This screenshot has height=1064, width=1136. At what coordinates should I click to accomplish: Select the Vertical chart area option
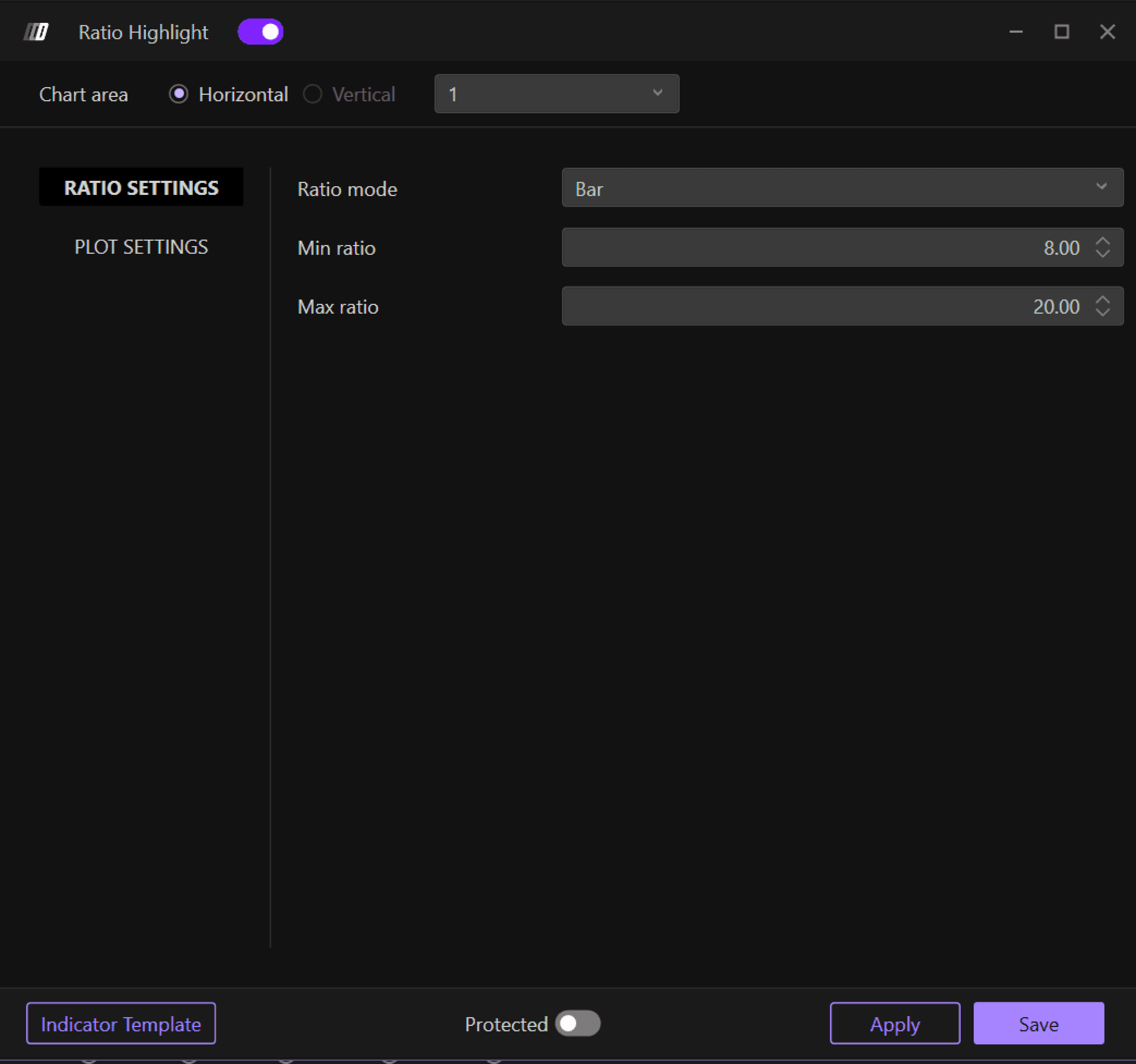[x=313, y=94]
